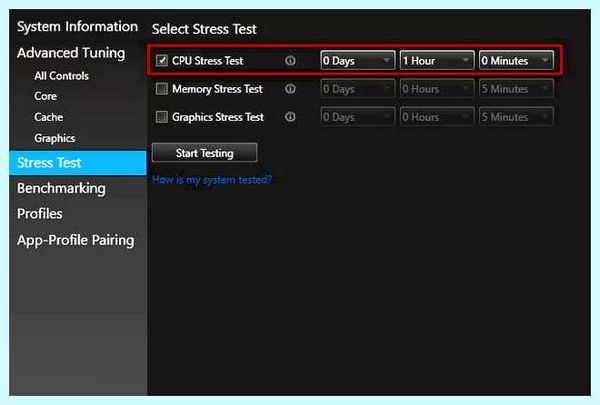Screen dimensions: 600x405
Task: Open Graphics test 0 Hours dropdown
Action: 437,117
